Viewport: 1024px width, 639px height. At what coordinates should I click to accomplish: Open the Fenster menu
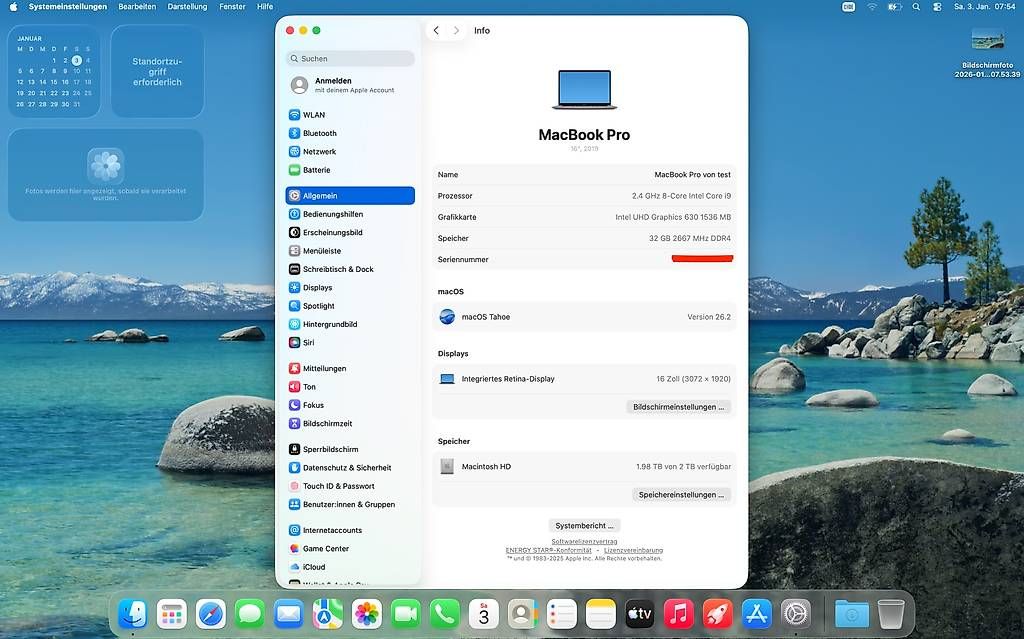232,7
